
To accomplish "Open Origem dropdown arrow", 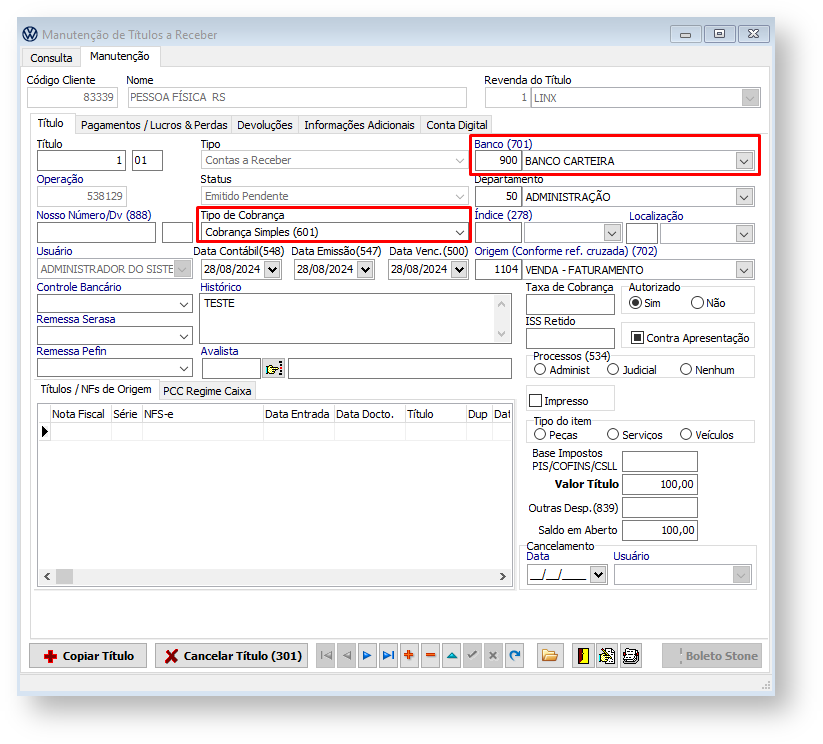I will click(x=744, y=270).
